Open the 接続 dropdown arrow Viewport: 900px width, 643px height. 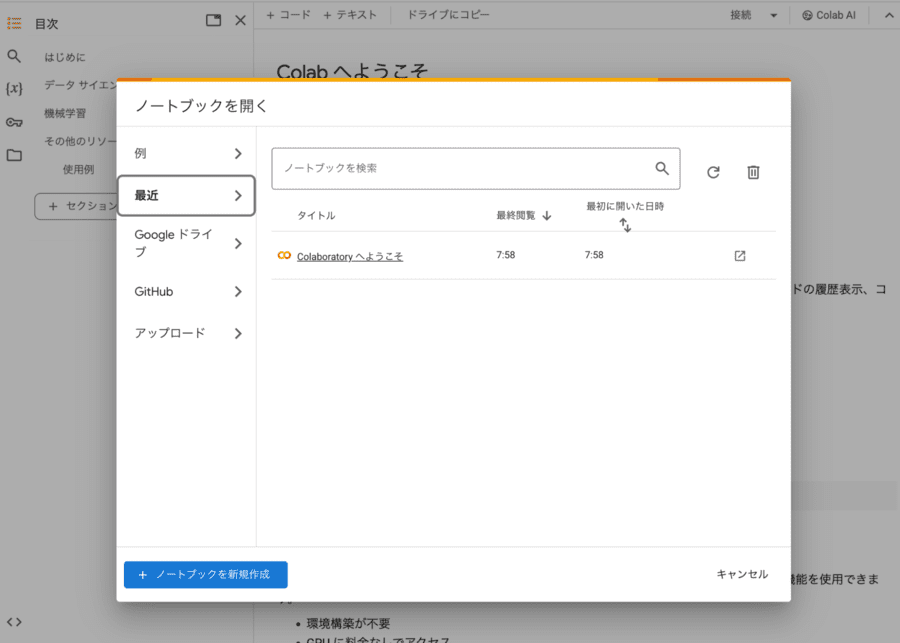click(x=773, y=15)
